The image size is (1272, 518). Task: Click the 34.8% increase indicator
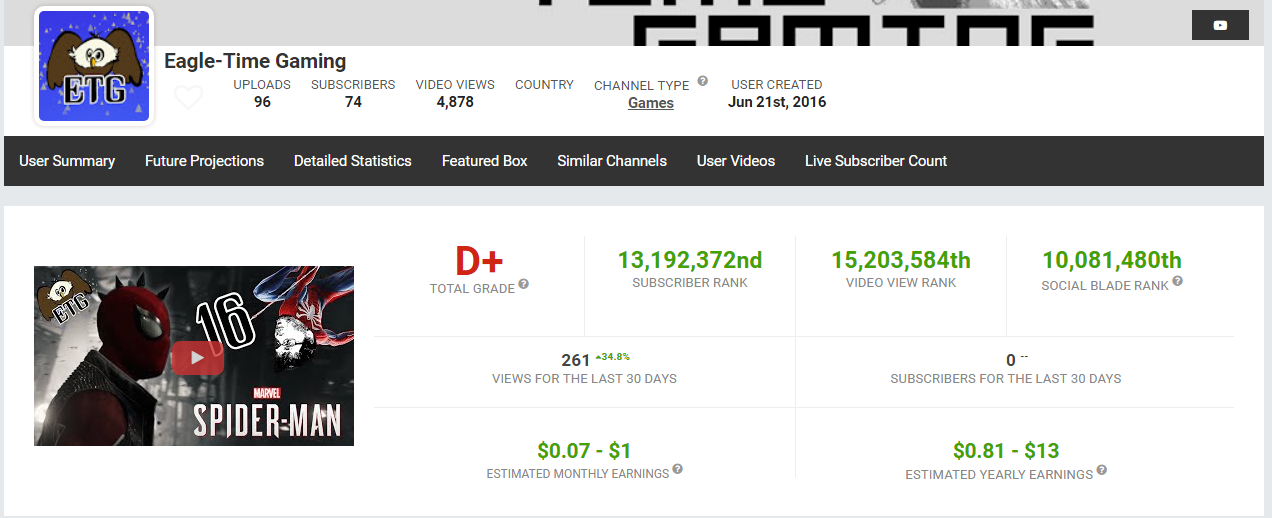[612, 356]
